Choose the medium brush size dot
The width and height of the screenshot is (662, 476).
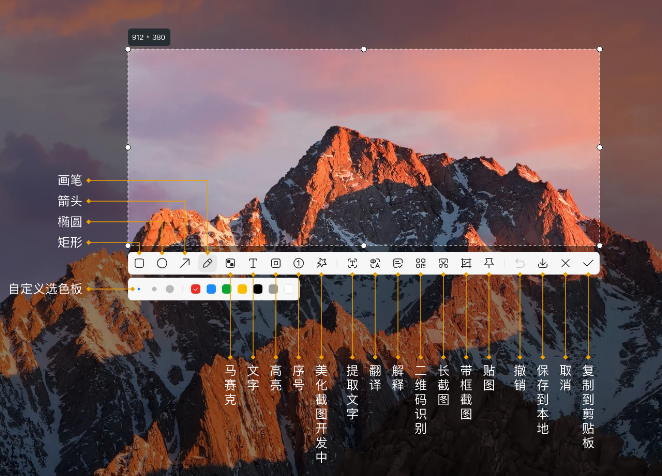(154, 289)
